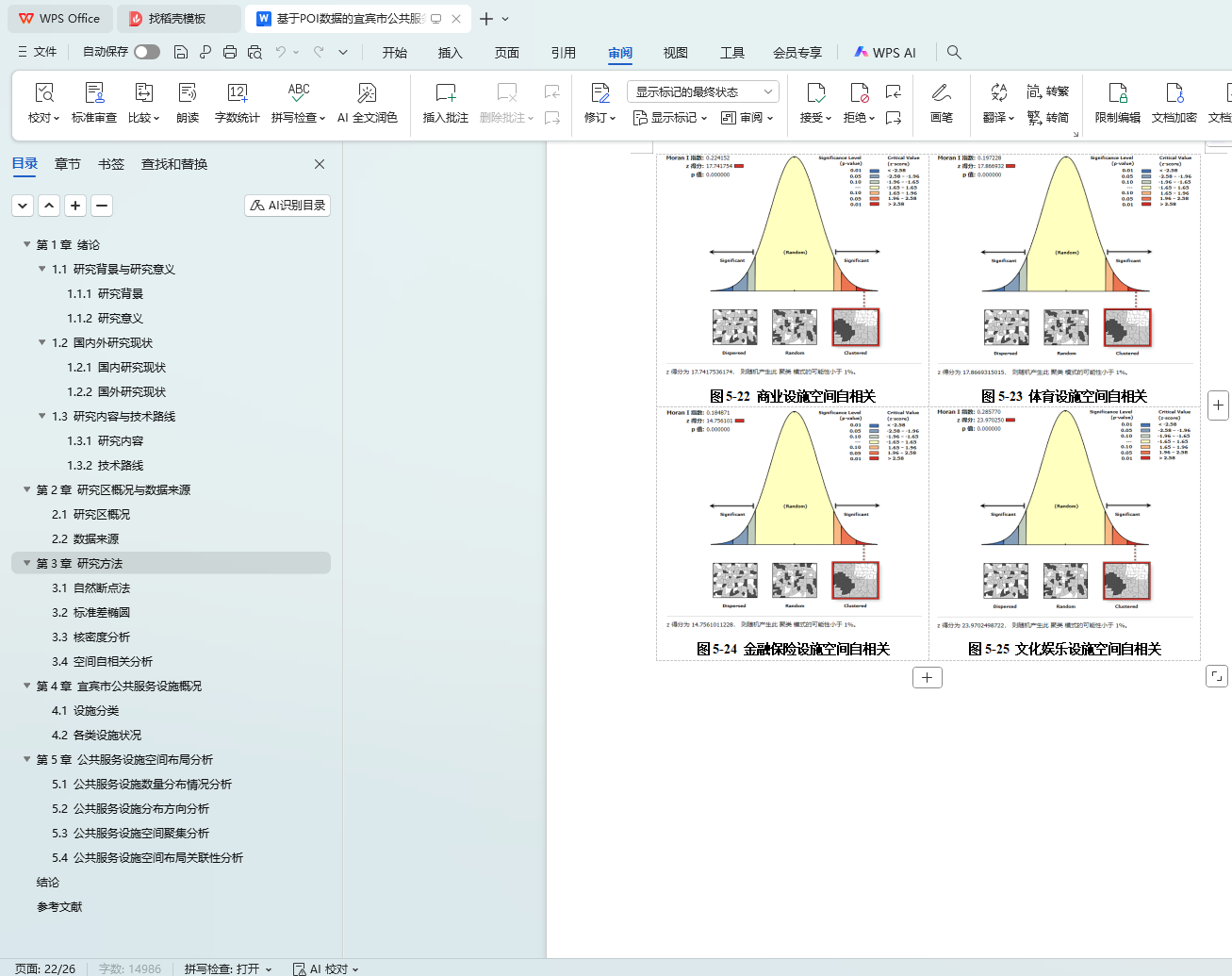1232x976 pixels.
Task: Collapse the 第 1 章 绪论 tree node
Action: (x=27, y=244)
